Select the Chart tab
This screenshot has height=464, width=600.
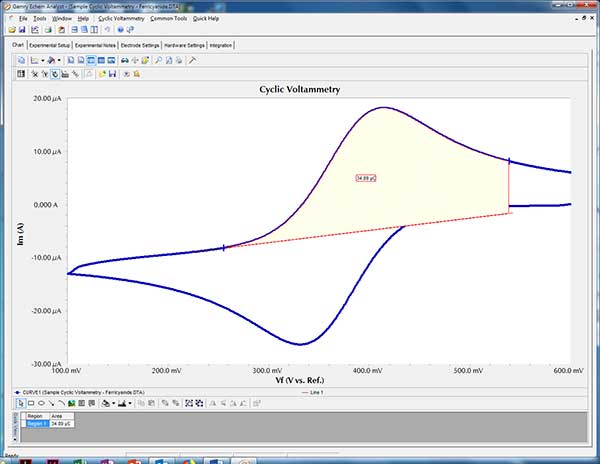(18, 45)
